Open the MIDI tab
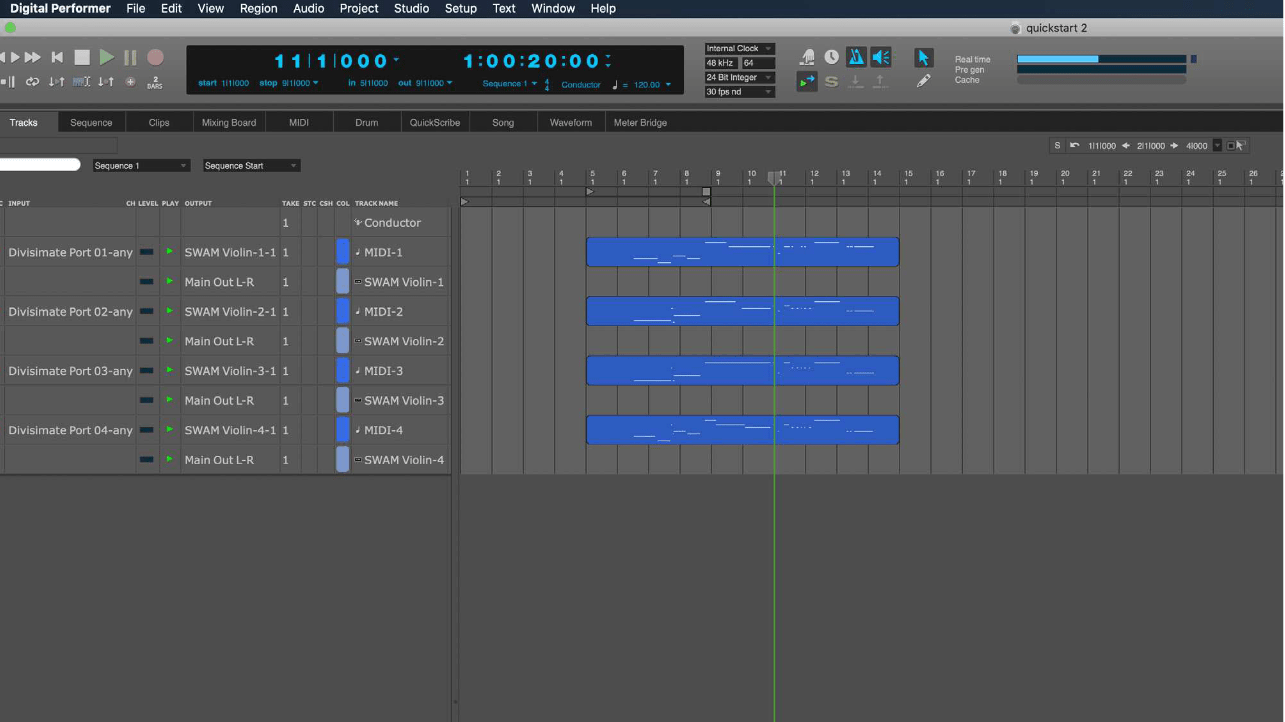Screen dimensions: 1285x722 click(299, 122)
